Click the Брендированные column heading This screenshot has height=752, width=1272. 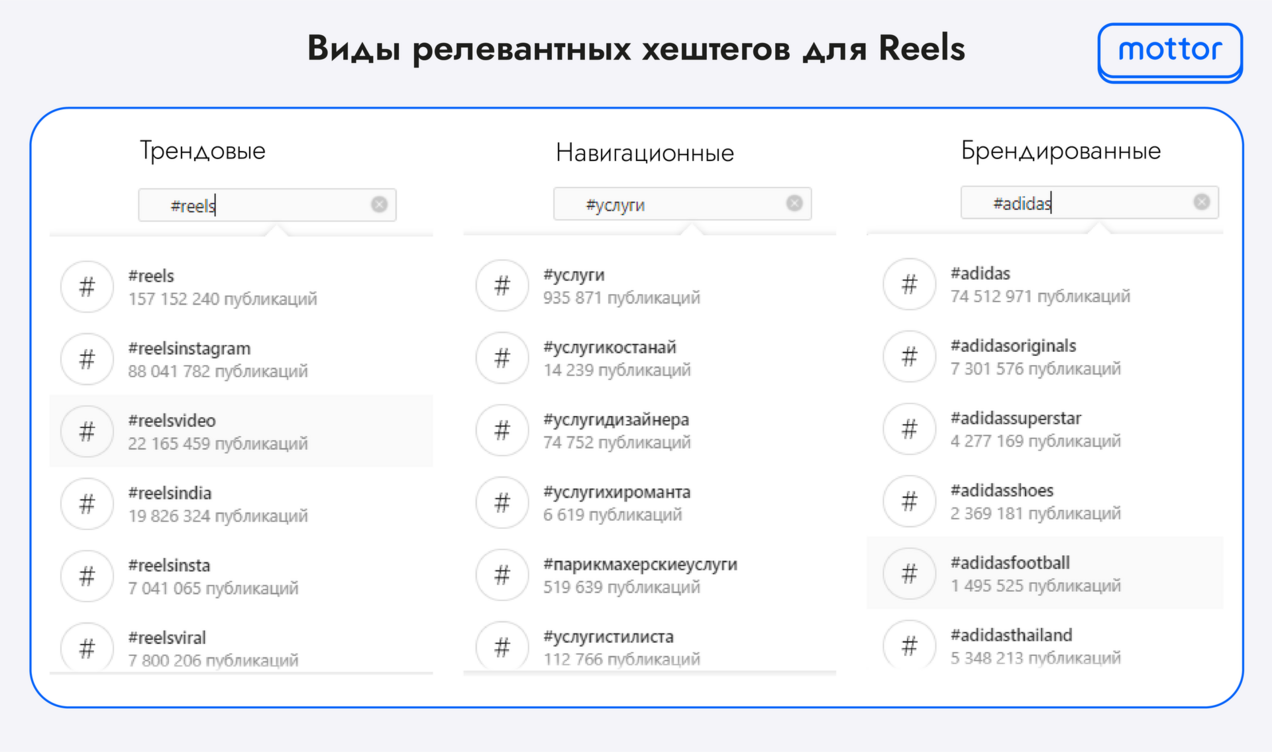click(1061, 151)
